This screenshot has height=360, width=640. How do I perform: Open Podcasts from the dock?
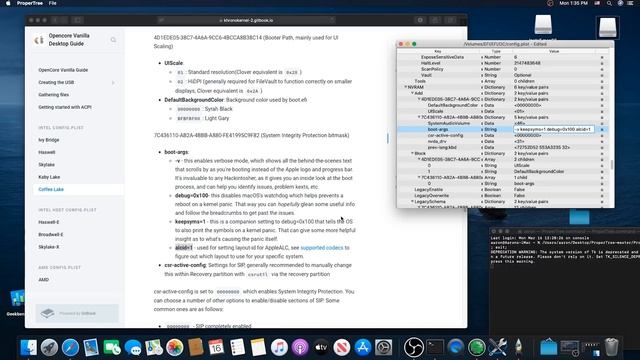[300, 347]
